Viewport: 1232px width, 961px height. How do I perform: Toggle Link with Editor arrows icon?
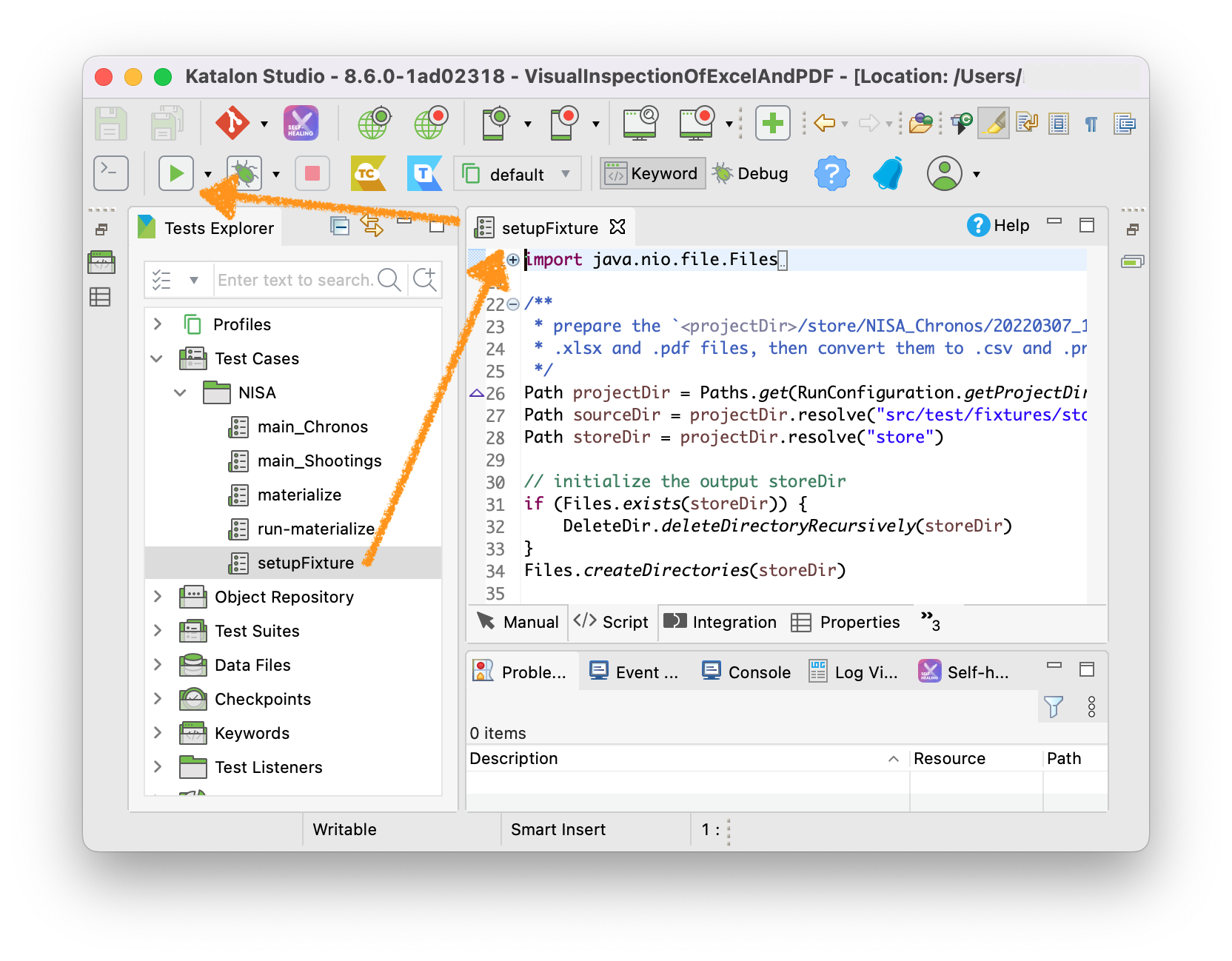tap(372, 225)
